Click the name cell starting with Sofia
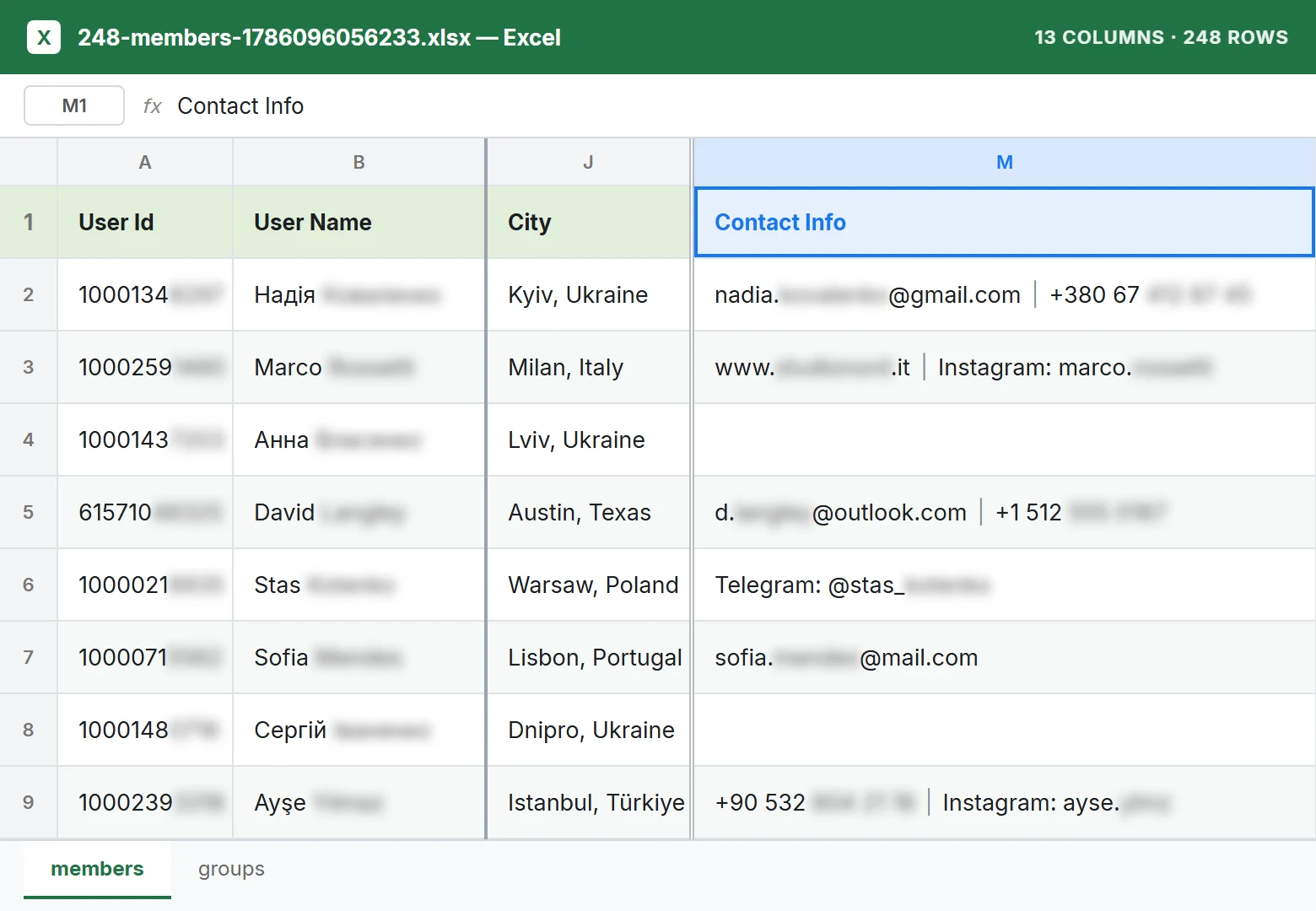 (x=359, y=657)
